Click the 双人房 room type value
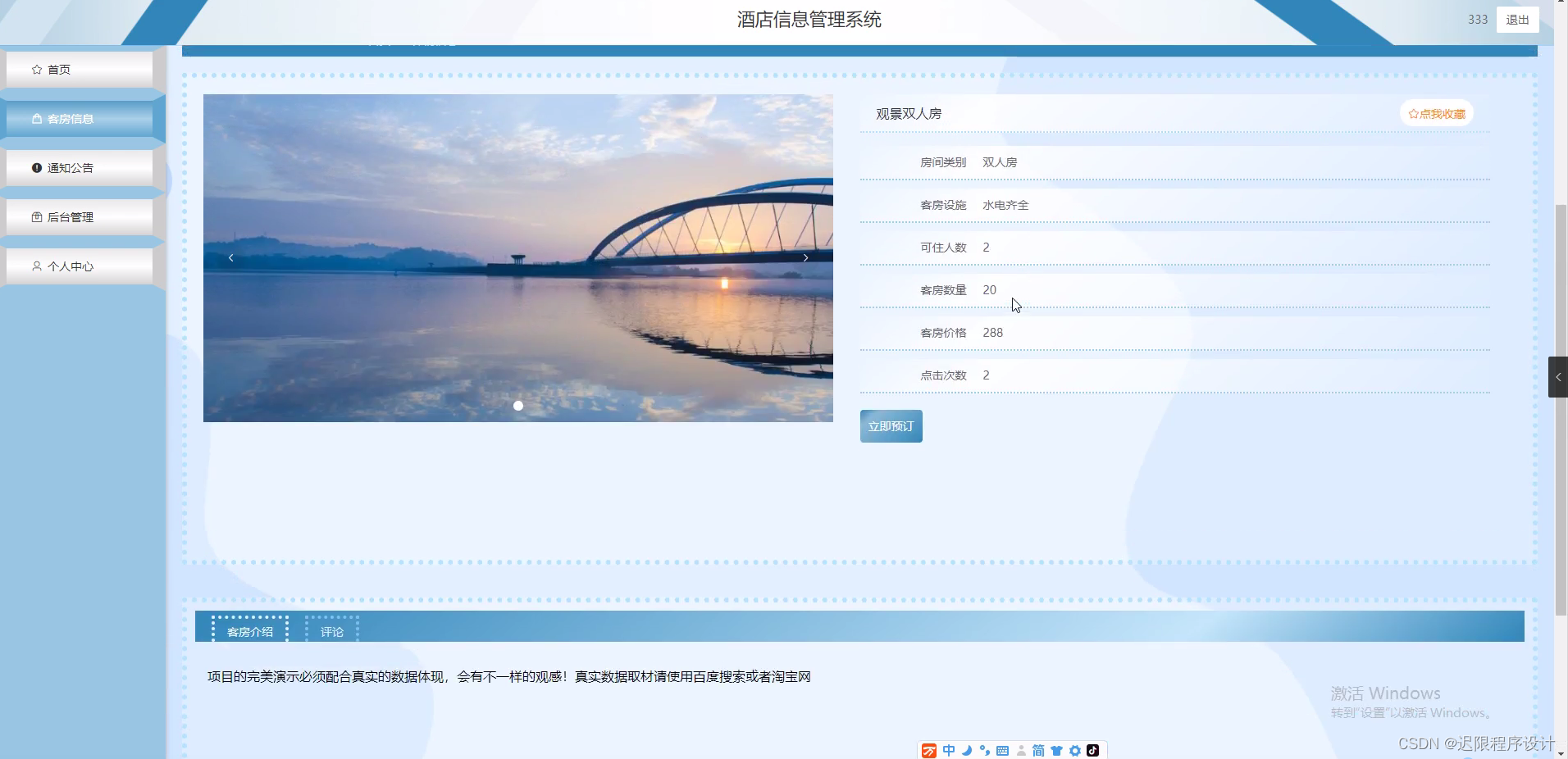Image resolution: width=1568 pixels, height=759 pixels. coord(1000,162)
